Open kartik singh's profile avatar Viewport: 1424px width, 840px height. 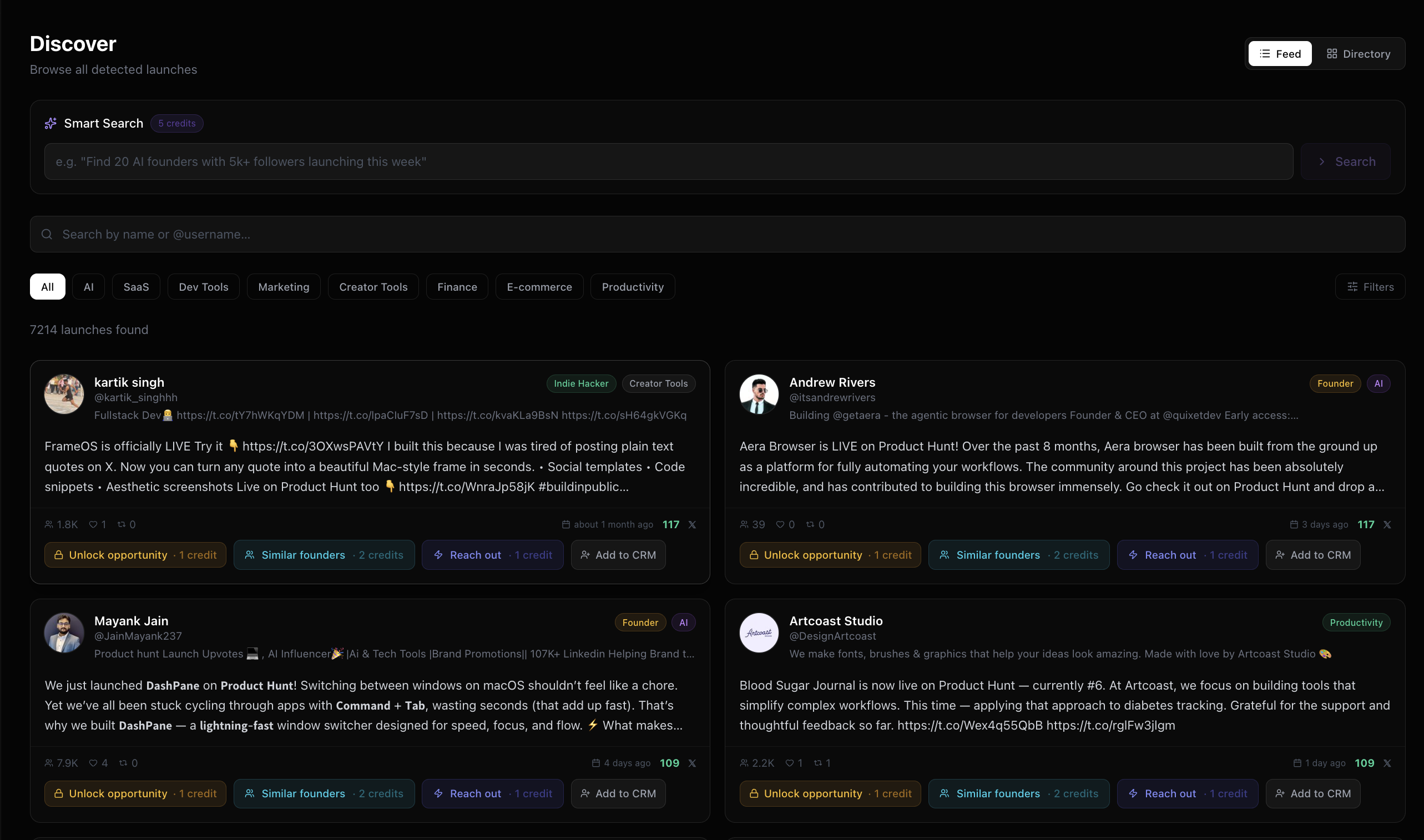[64, 394]
